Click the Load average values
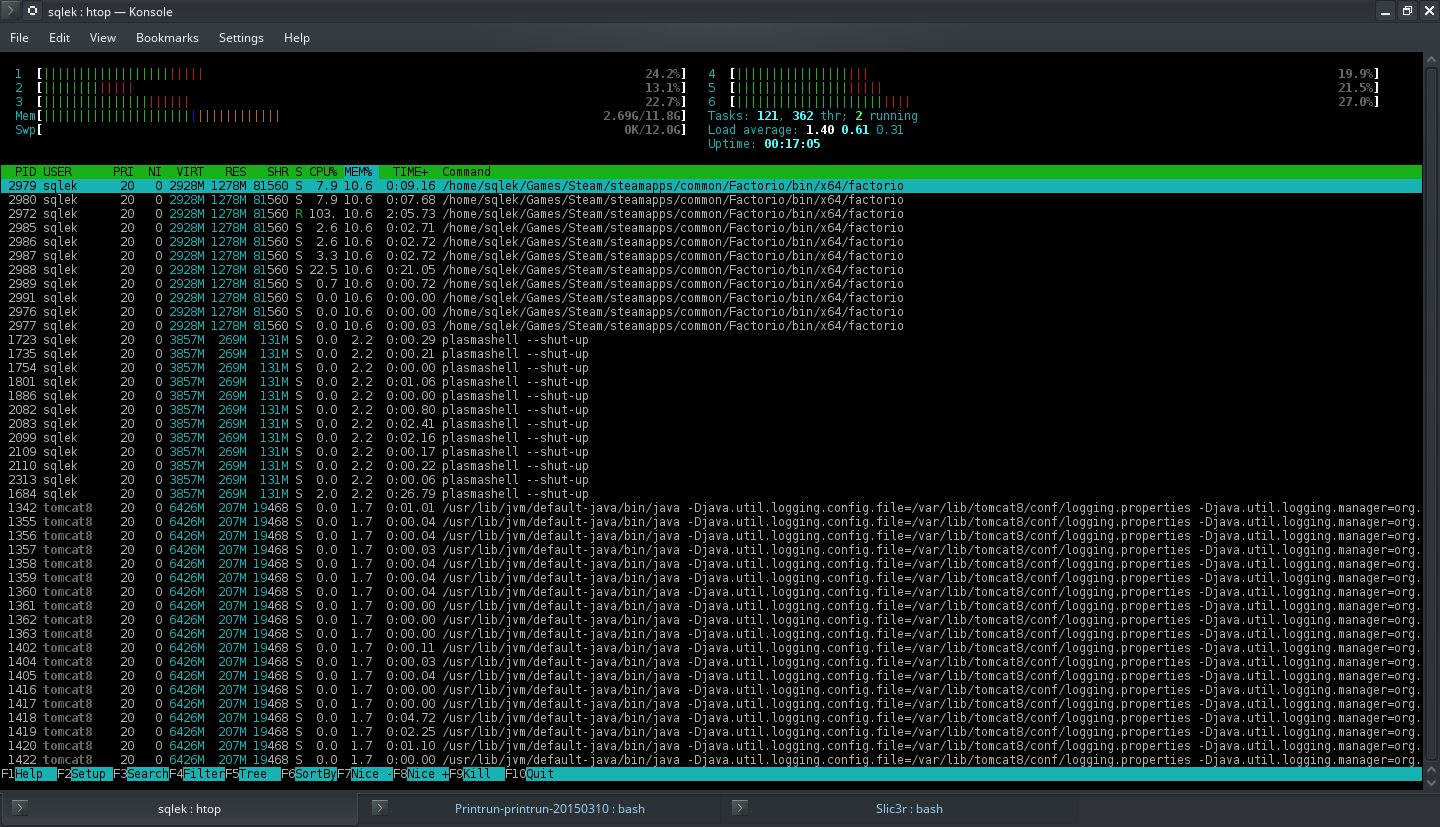 click(854, 130)
